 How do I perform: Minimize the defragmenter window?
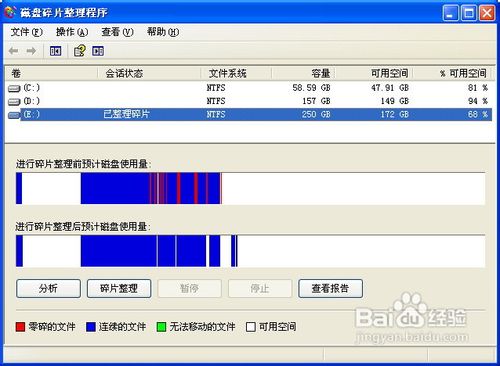point(450,13)
